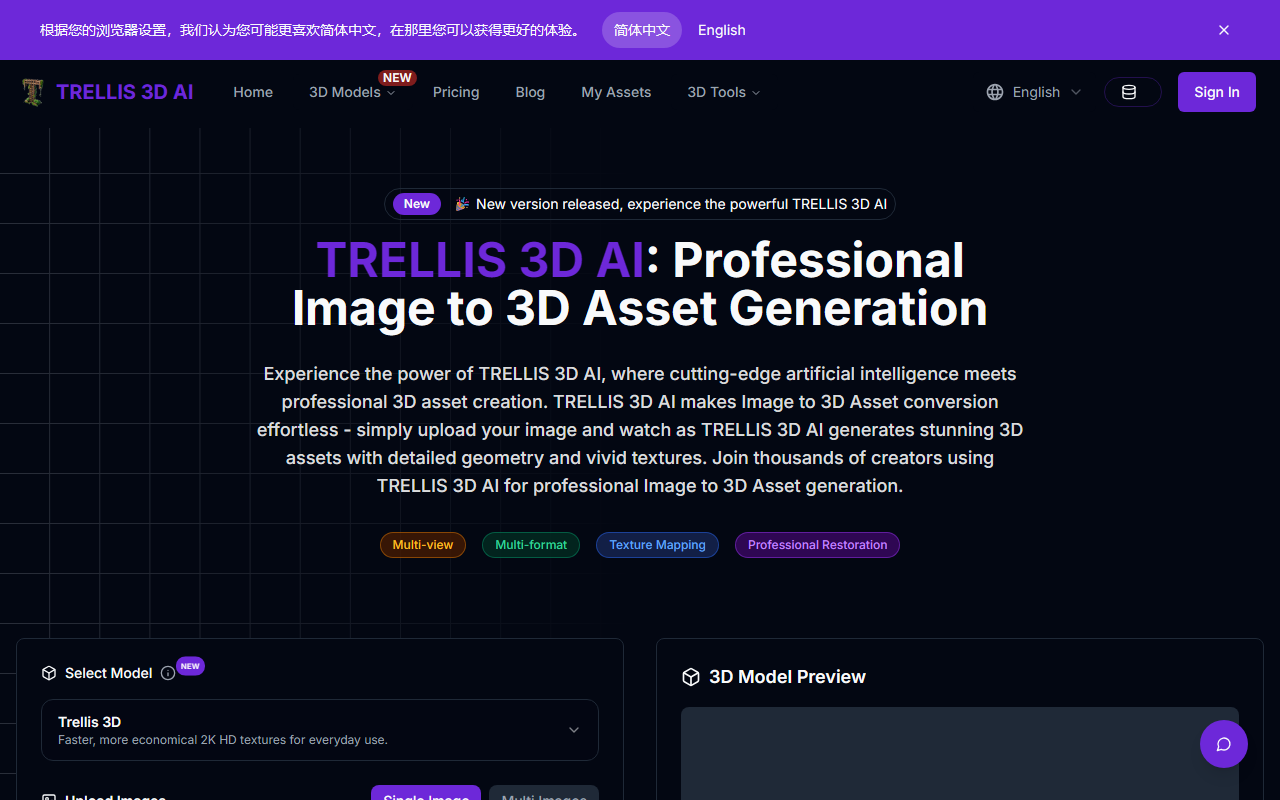Click the NEW badge above 3D Models

point(397,77)
